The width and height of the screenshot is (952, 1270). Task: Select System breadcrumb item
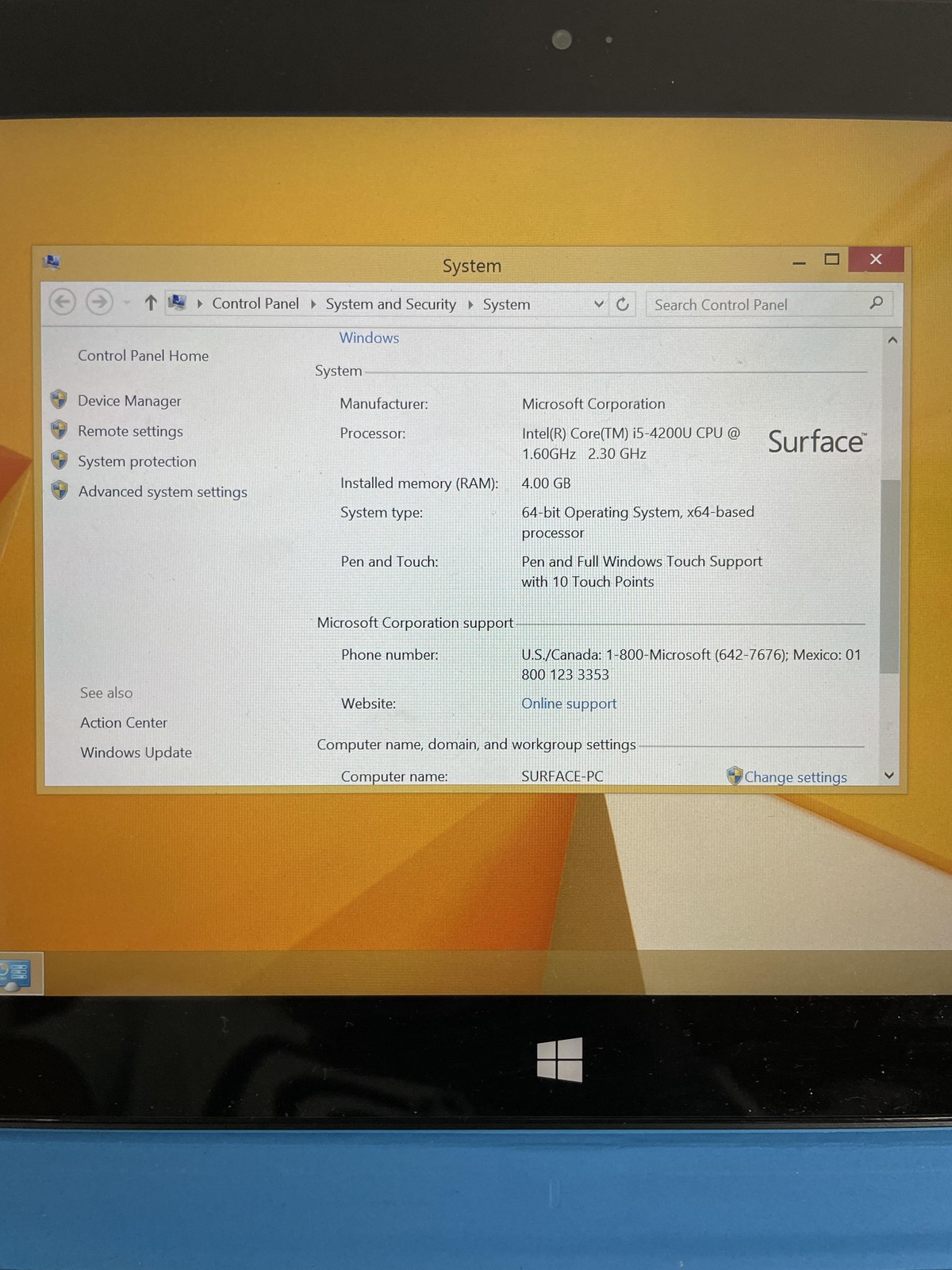[506, 305]
